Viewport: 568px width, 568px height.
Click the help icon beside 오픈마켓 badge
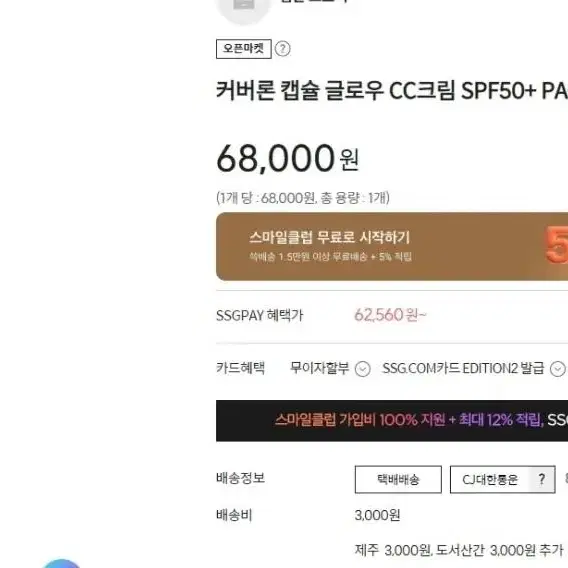tap(283, 49)
